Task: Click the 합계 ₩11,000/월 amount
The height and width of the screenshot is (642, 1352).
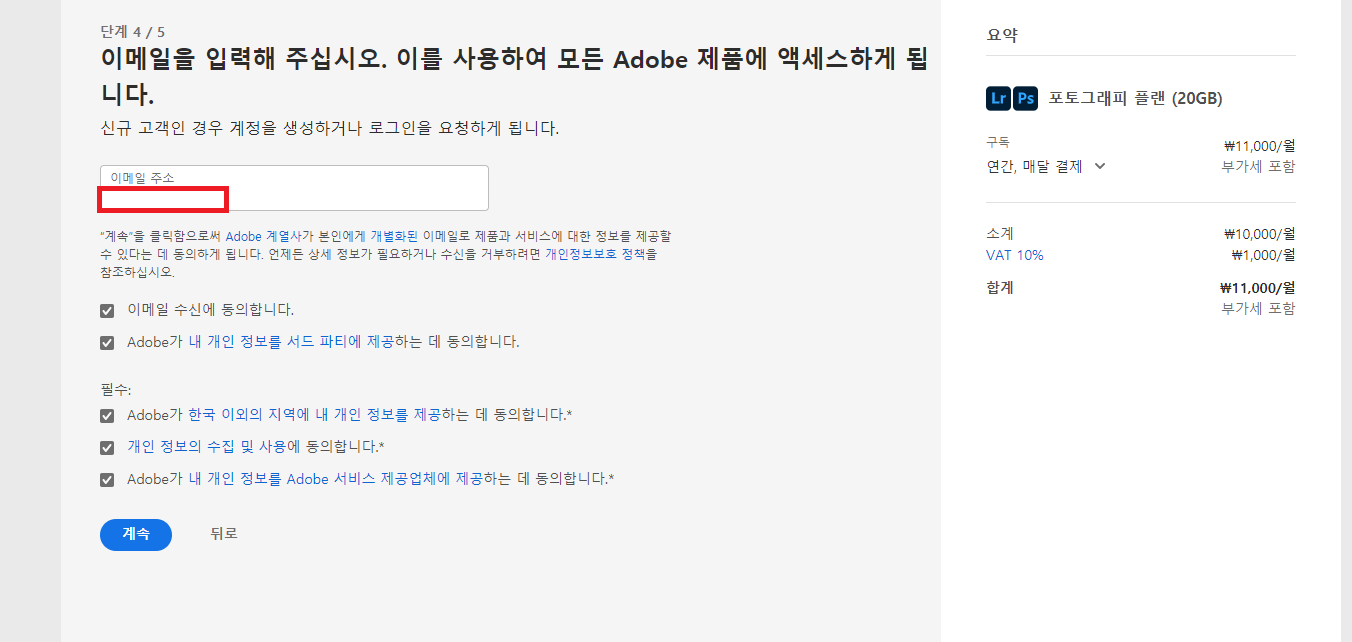Action: pyautogui.click(x=1257, y=288)
